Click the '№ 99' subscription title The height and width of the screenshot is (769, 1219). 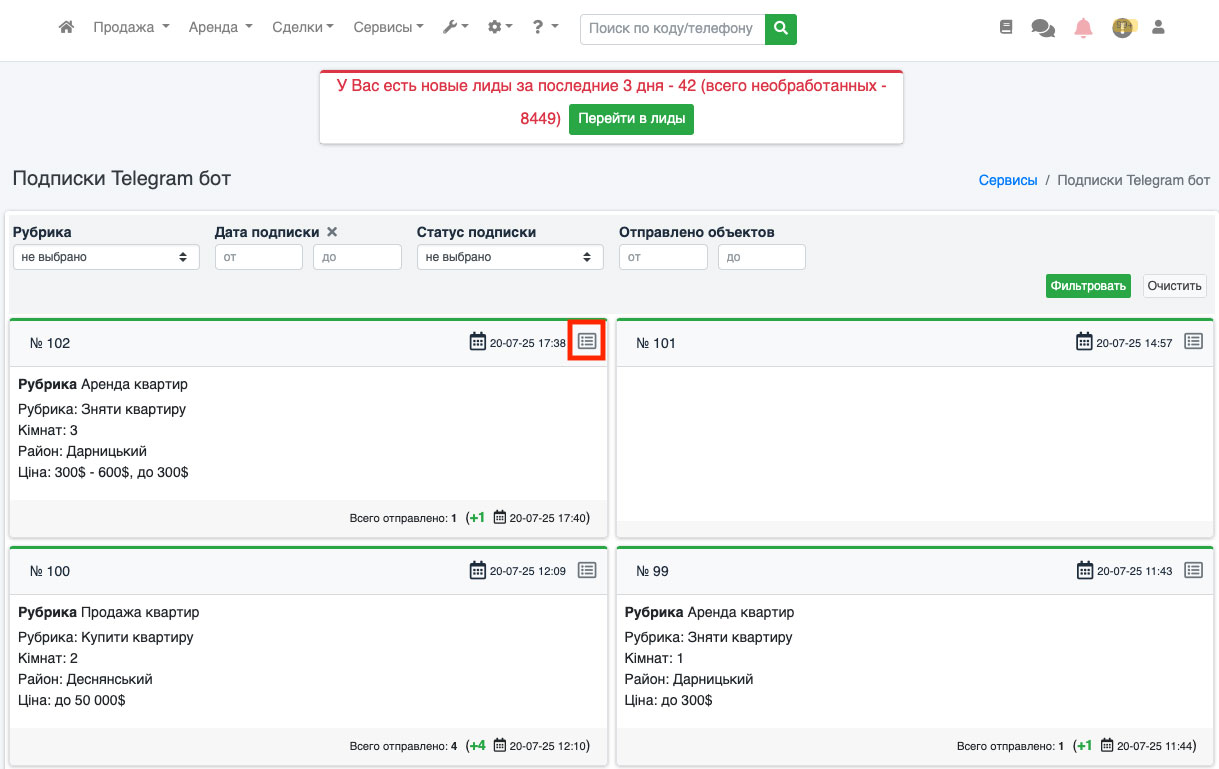(x=653, y=571)
